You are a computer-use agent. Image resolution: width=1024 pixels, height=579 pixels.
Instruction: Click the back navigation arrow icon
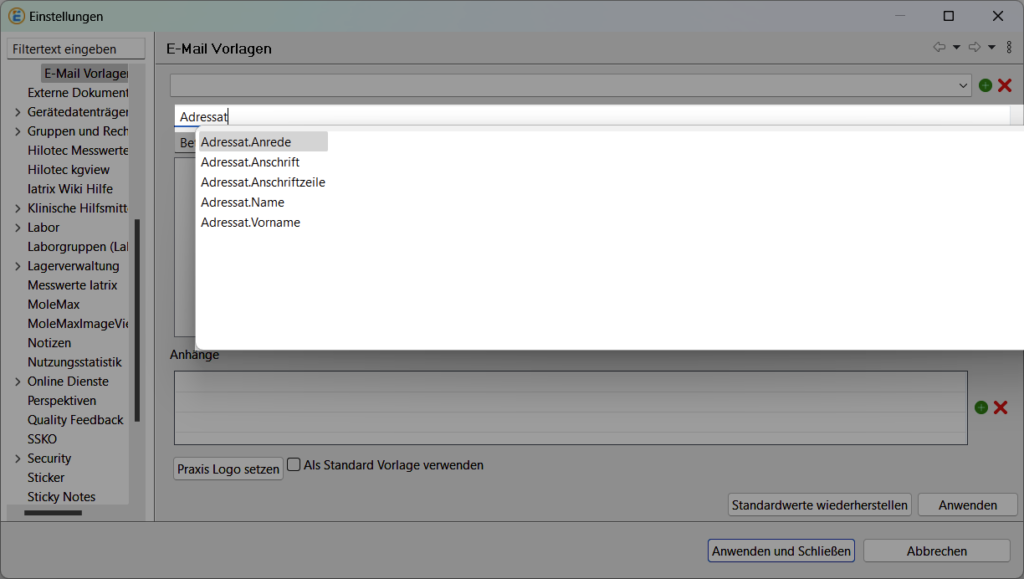tap(939, 47)
